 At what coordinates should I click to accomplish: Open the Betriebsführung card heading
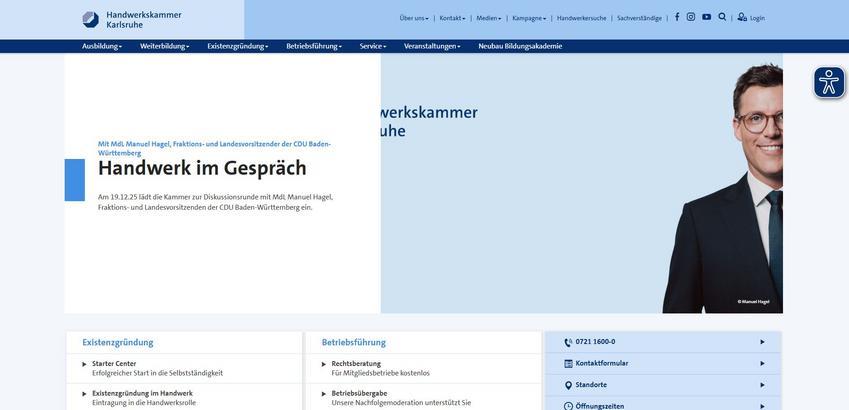pos(354,342)
